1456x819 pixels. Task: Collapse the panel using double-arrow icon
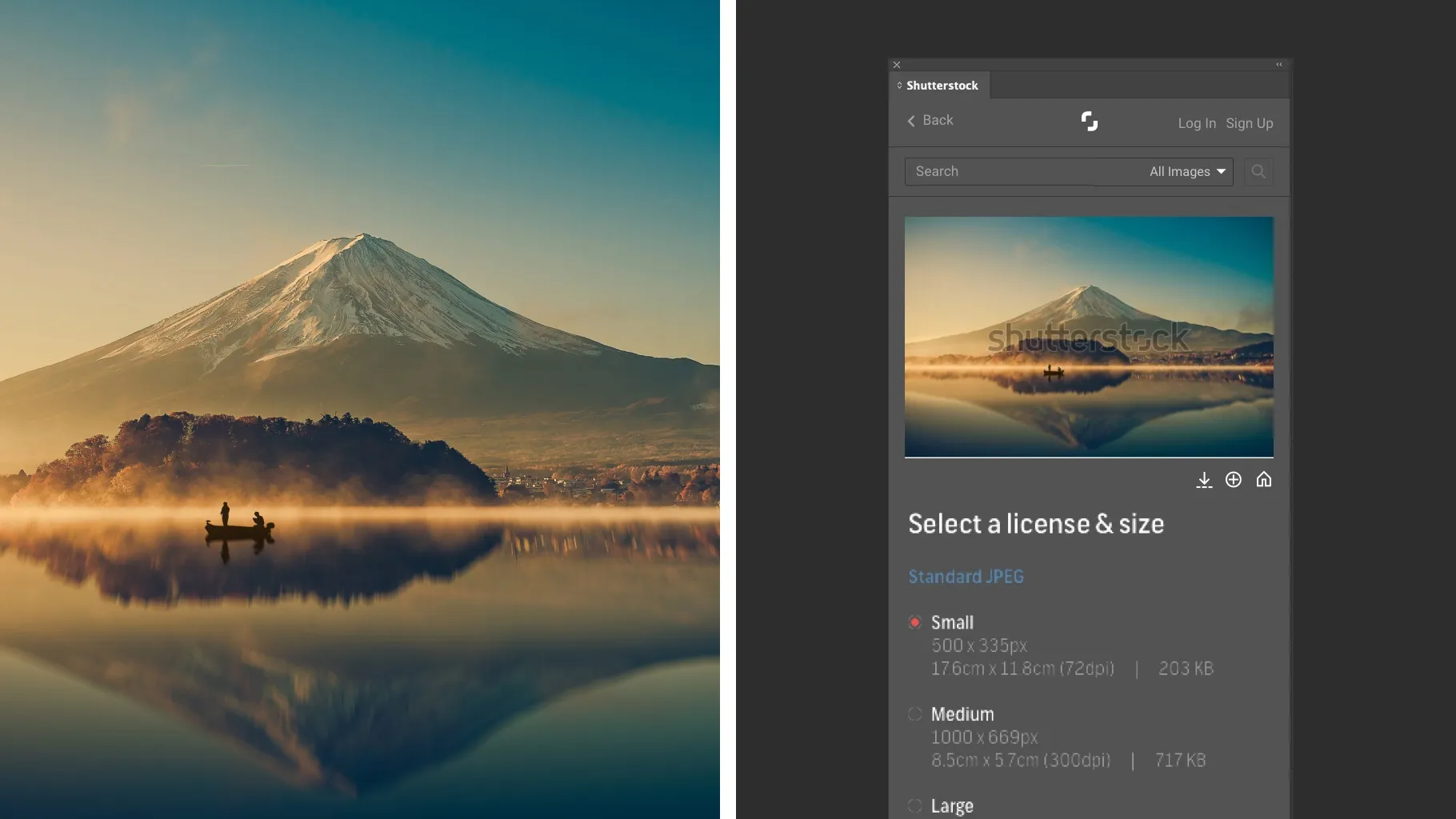1279,65
